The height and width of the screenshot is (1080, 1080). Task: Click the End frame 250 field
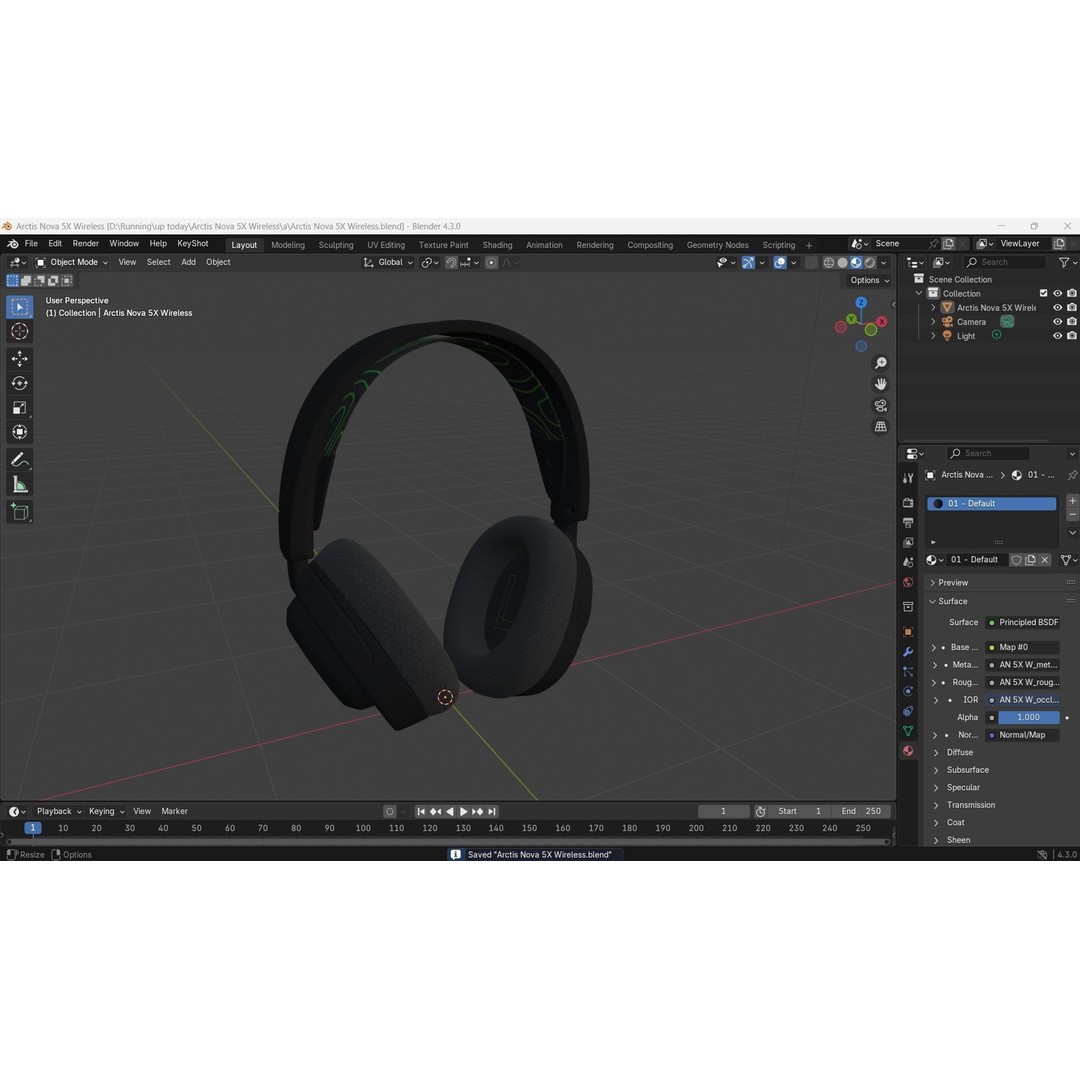point(861,812)
